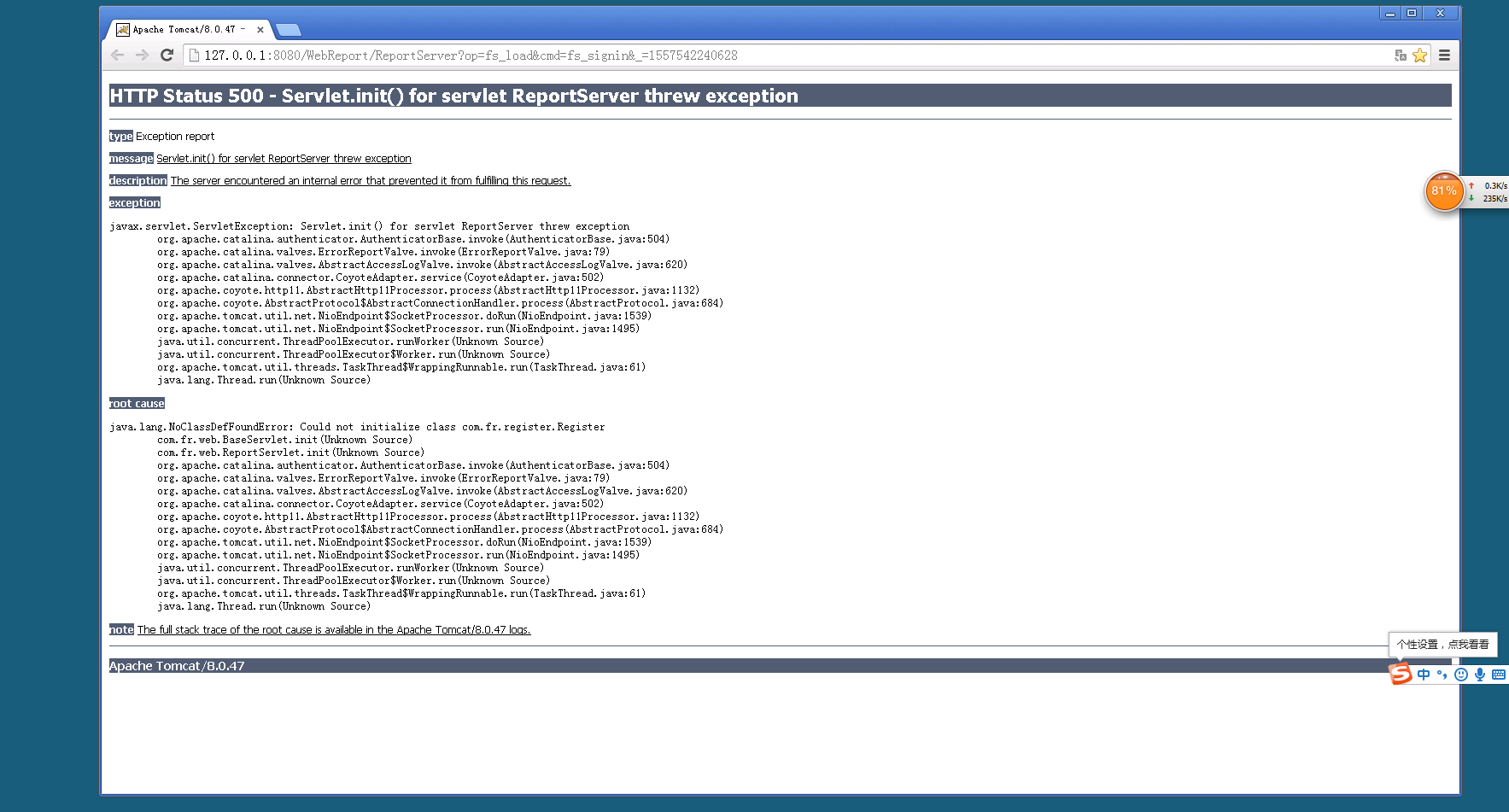Open emoji smiley on Sogou input bar
Image resolution: width=1509 pixels, height=812 pixels.
tap(1461, 675)
